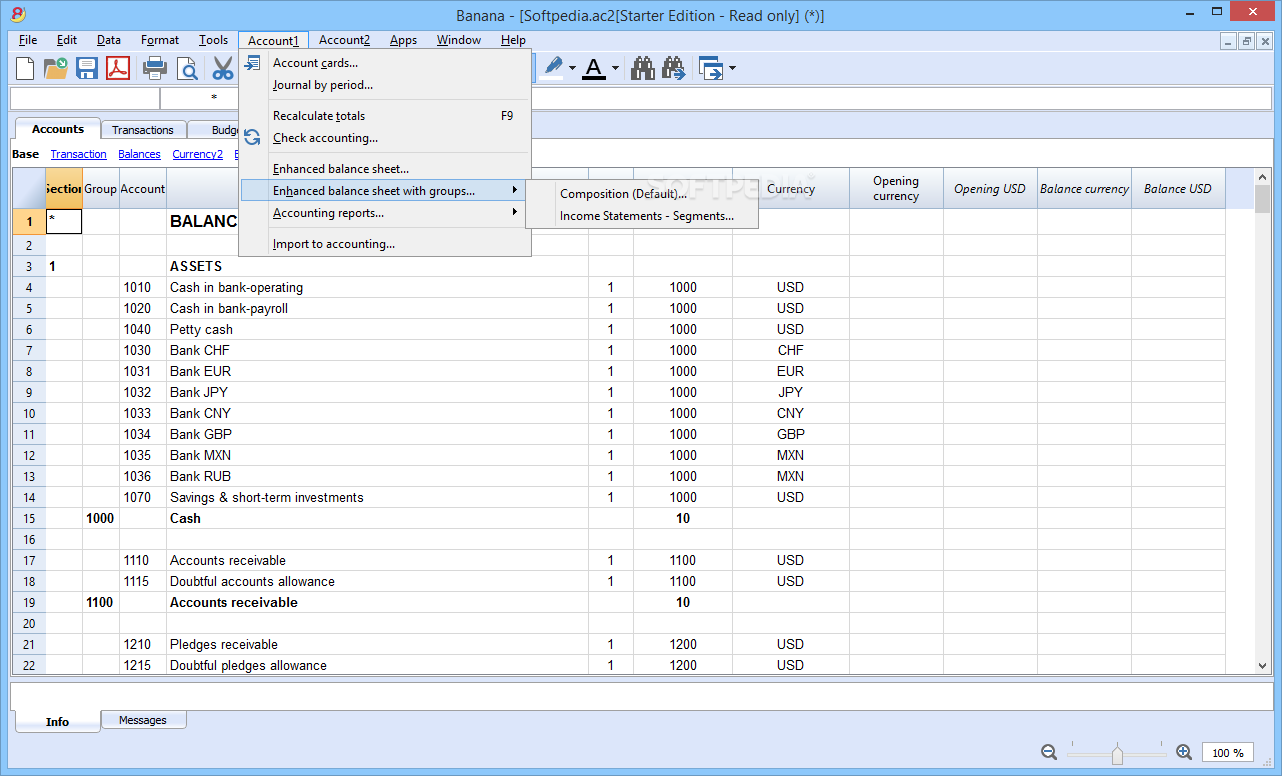The height and width of the screenshot is (776, 1282).
Task: Click the zoom out magnifier icon
Action: click(1049, 752)
